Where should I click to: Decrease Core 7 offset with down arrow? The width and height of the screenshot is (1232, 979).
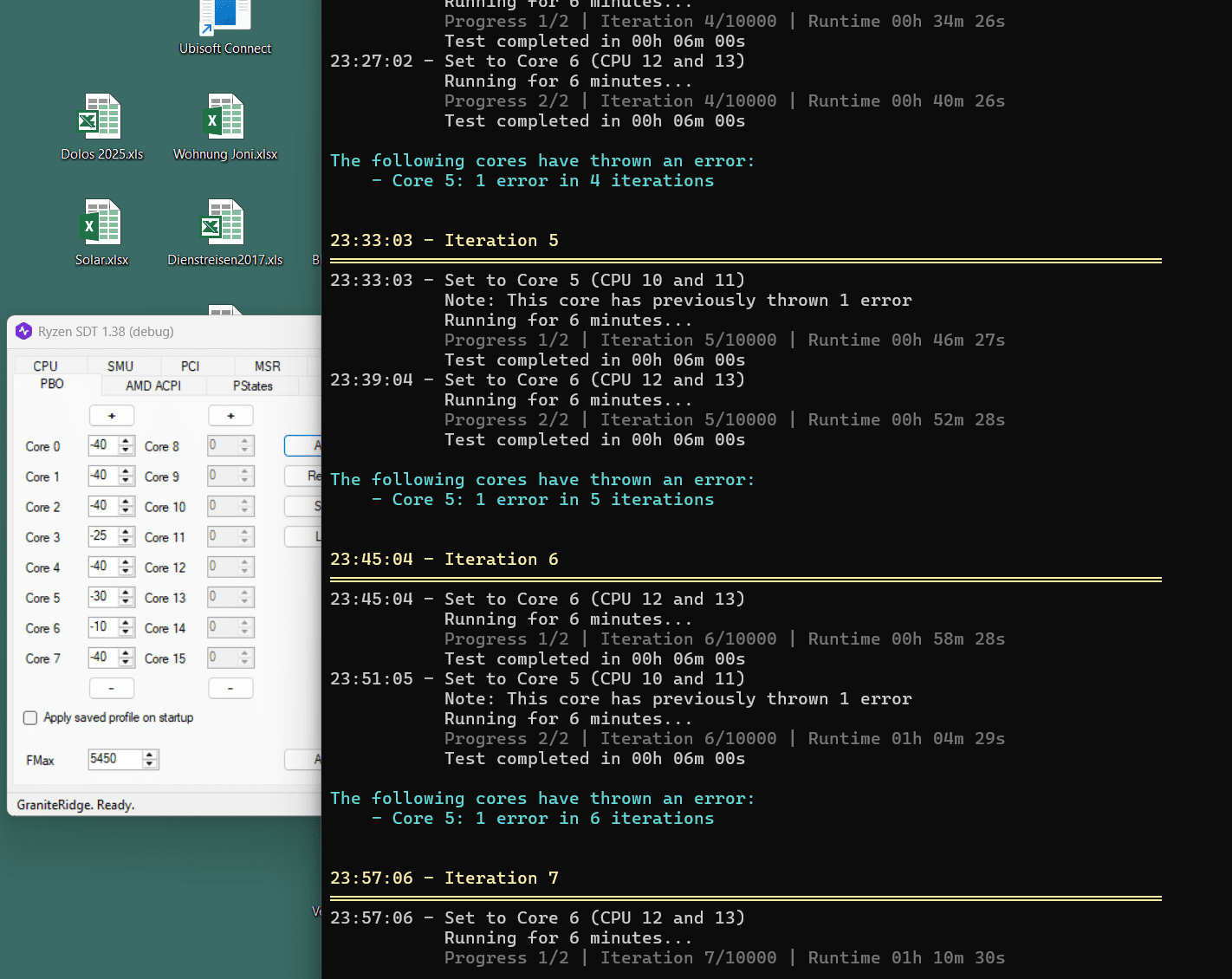coord(126,663)
